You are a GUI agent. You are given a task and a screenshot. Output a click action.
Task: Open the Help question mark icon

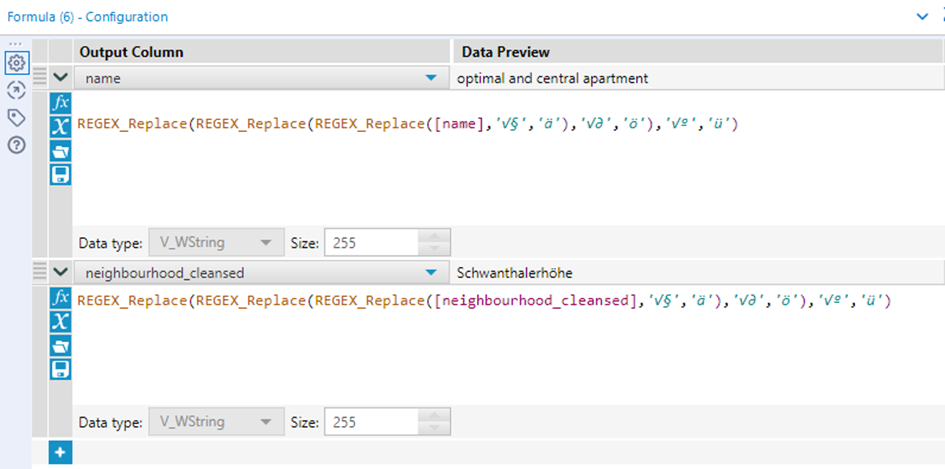click(16, 146)
